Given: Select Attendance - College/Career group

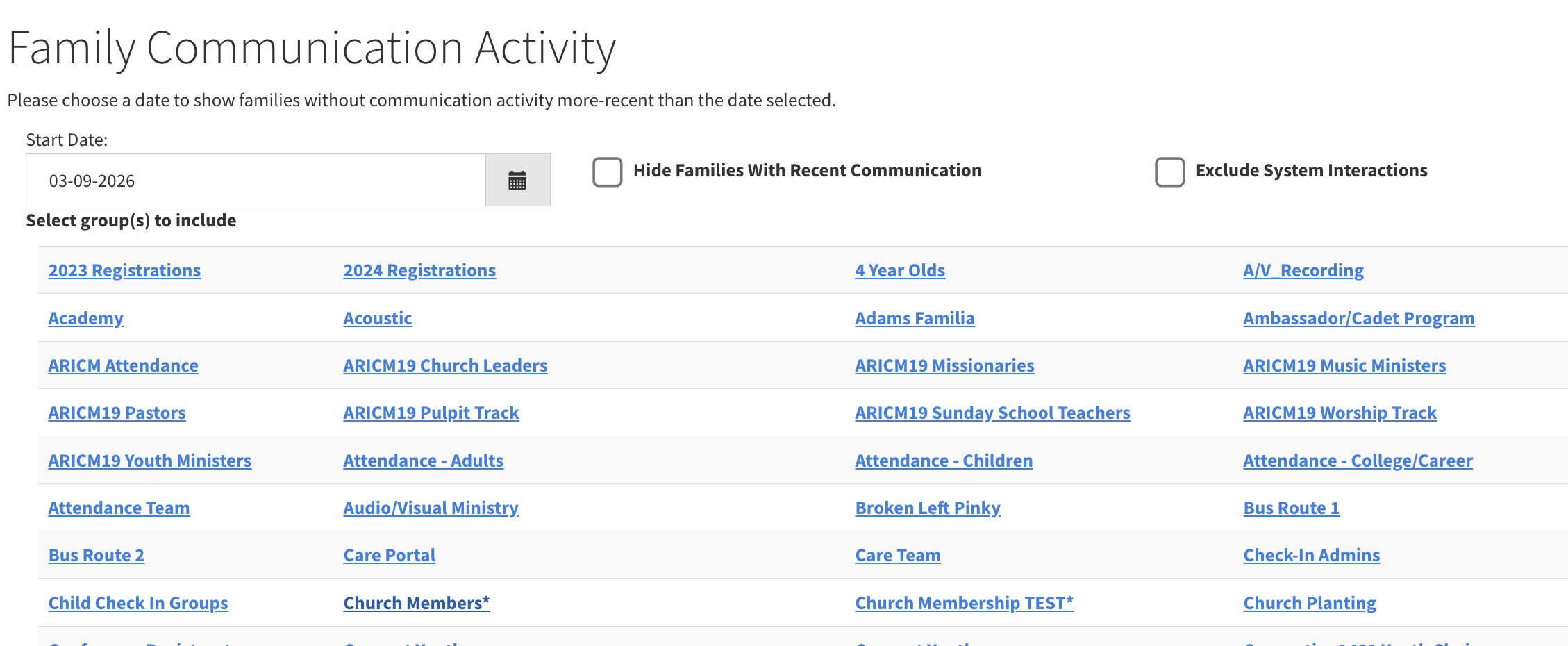Looking at the screenshot, I should click(x=1358, y=461).
